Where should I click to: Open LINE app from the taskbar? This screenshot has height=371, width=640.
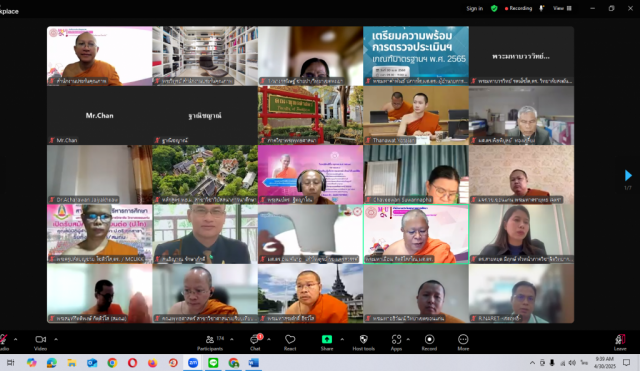point(213,362)
